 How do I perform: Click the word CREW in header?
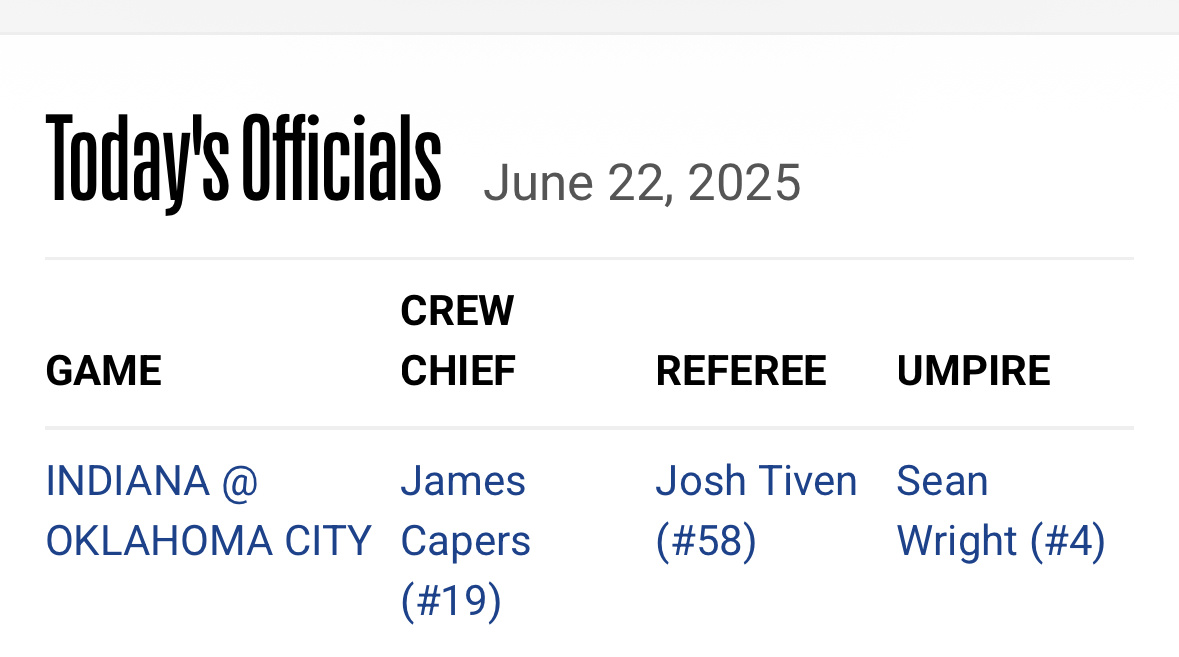(x=457, y=310)
